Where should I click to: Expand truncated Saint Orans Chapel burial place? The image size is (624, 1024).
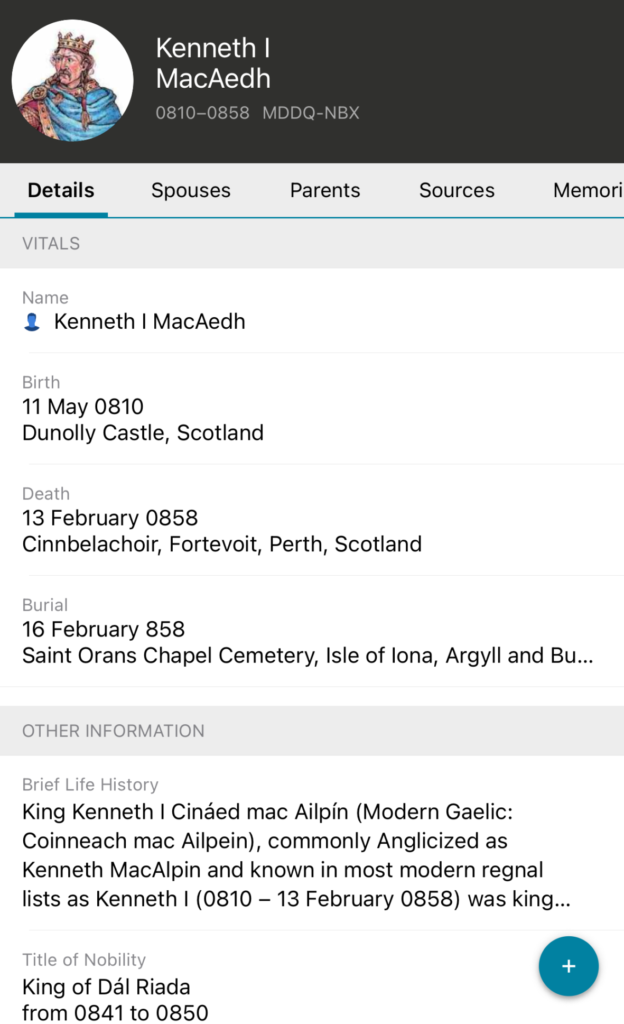pos(308,656)
